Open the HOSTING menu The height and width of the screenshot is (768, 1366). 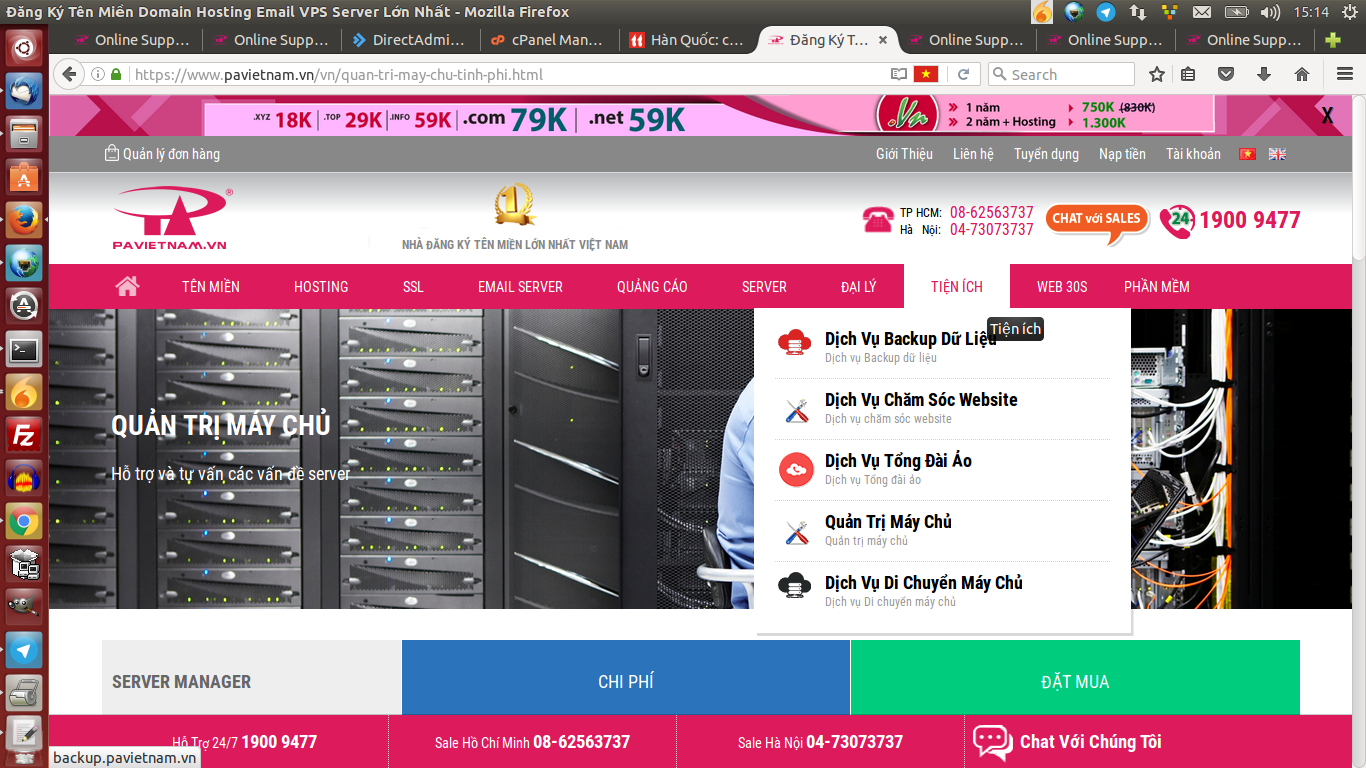pos(321,287)
